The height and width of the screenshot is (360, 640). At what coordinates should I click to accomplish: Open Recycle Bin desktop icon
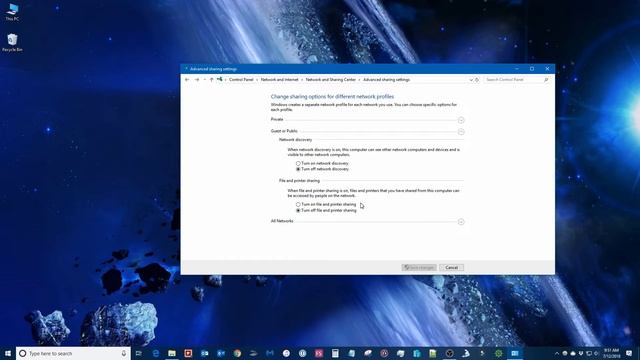pyautogui.click(x=12, y=42)
